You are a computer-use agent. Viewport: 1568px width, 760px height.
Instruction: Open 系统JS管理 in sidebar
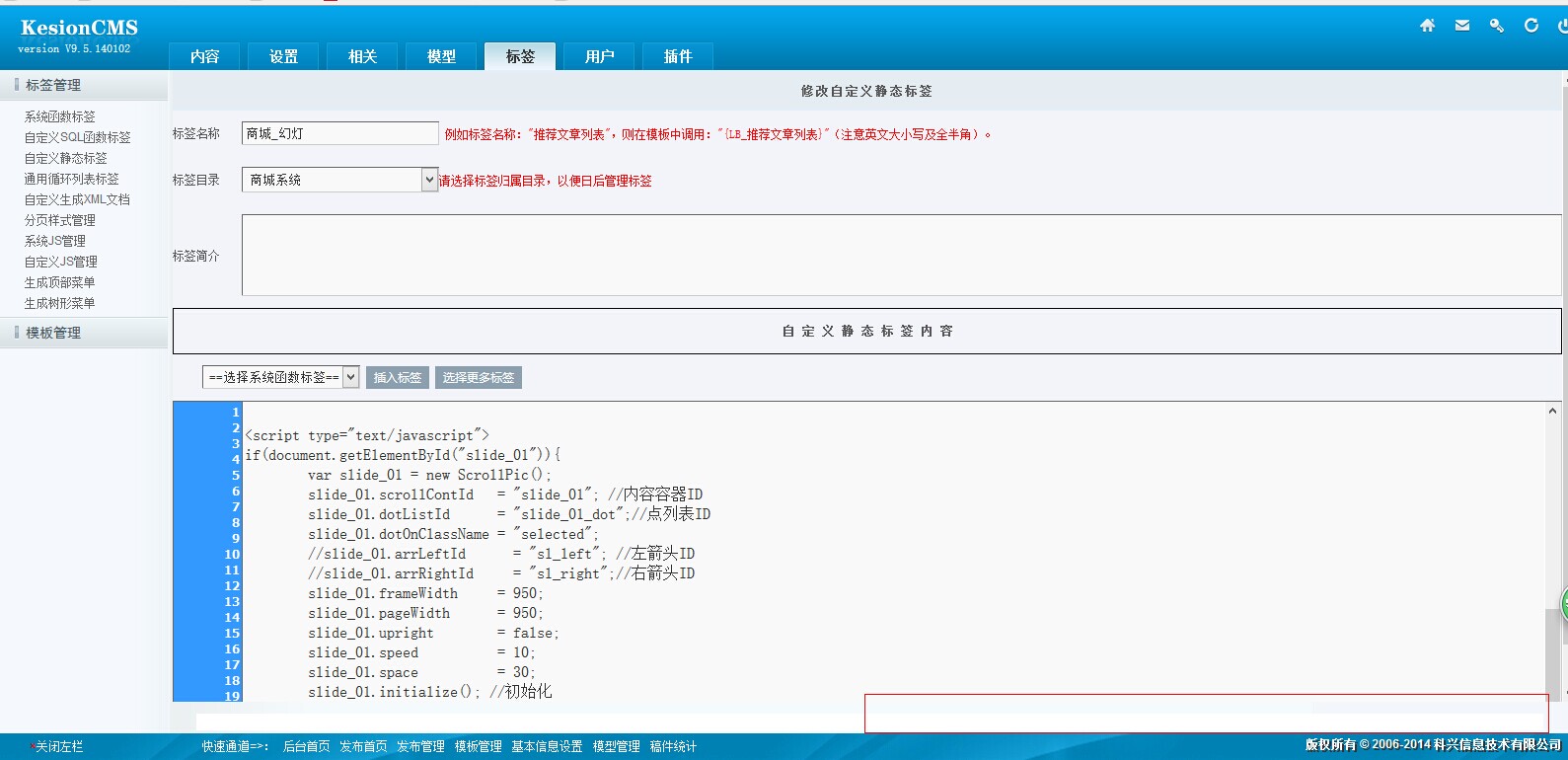click(55, 241)
